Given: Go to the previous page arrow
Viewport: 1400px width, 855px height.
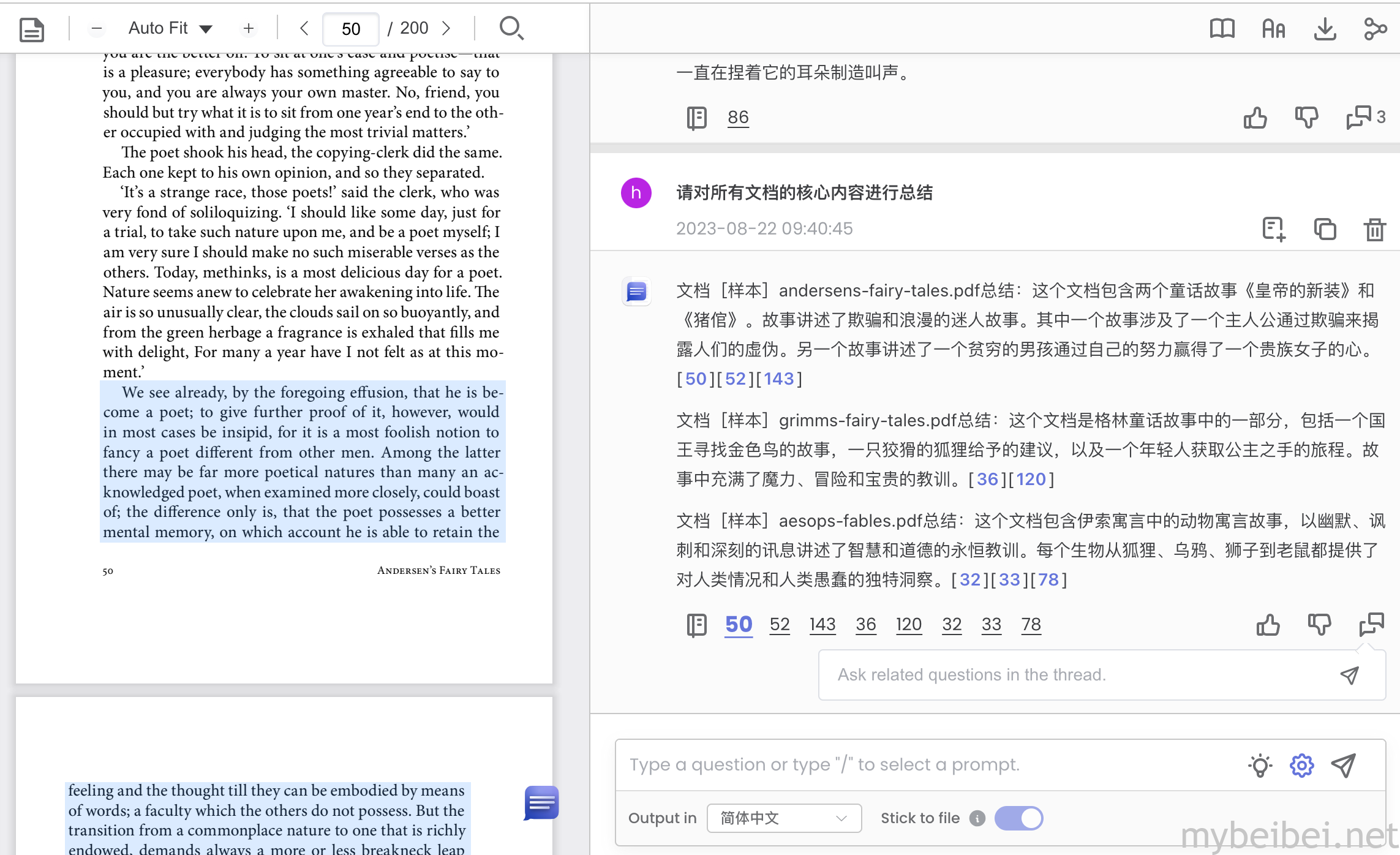Looking at the screenshot, I should click(x=304, y=28).
